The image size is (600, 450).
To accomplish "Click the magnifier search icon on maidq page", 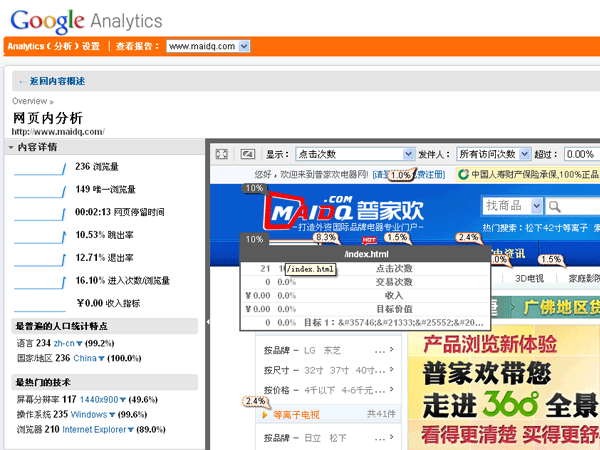I will pyautogui.click(x=554, y=207).
